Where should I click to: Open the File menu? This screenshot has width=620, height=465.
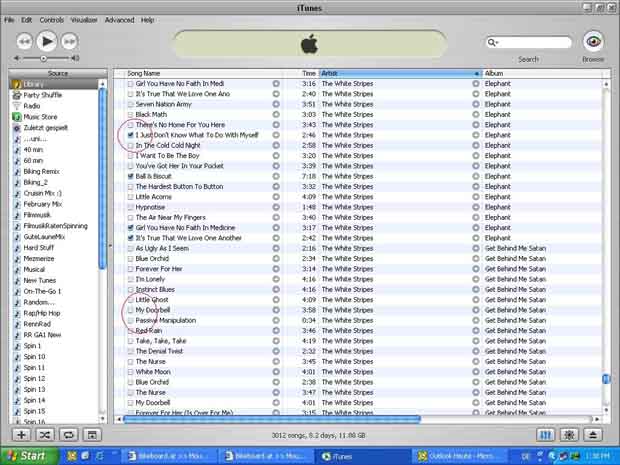coord(9,20)
